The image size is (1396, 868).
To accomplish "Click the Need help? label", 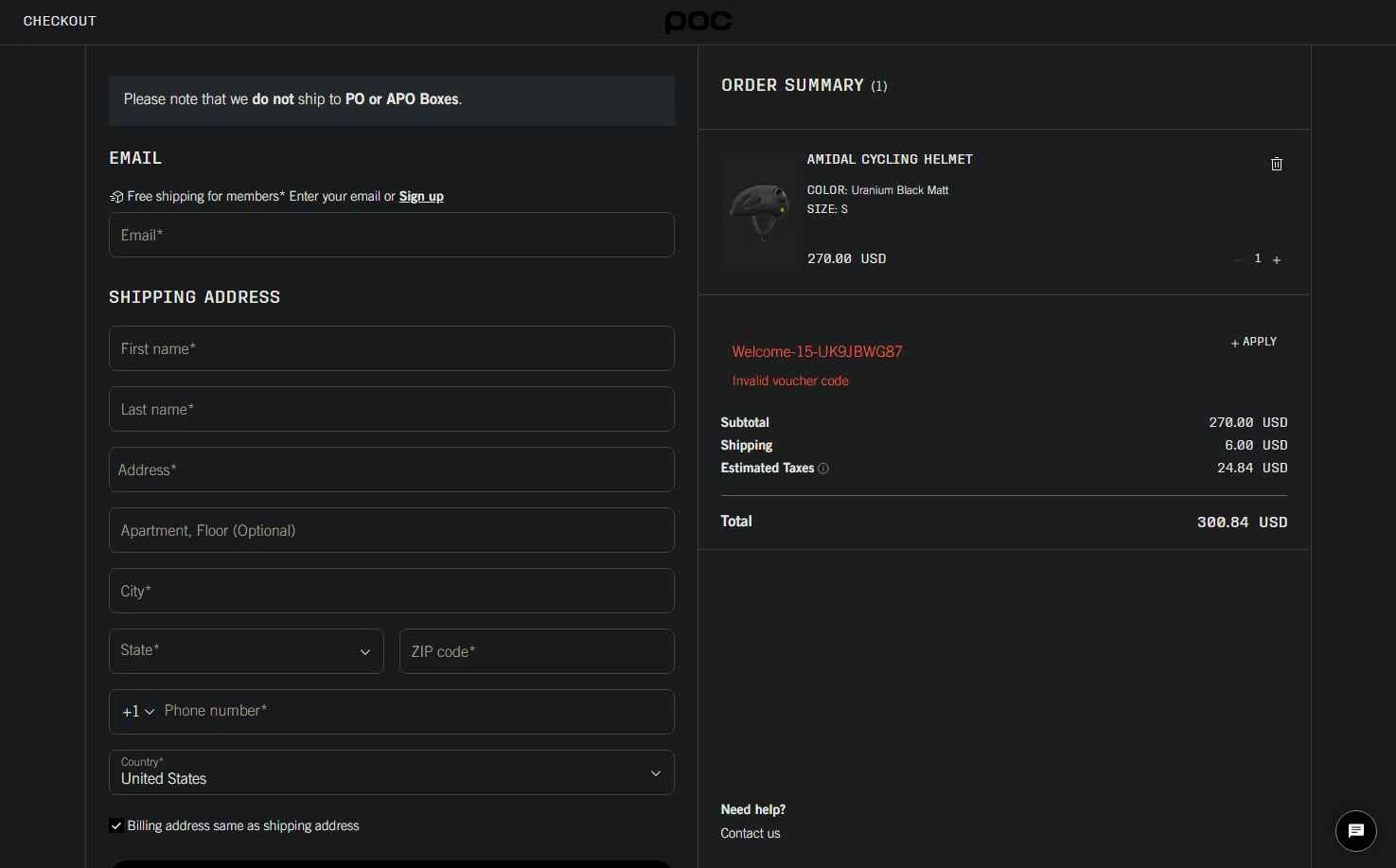I will tap(753, 809).
